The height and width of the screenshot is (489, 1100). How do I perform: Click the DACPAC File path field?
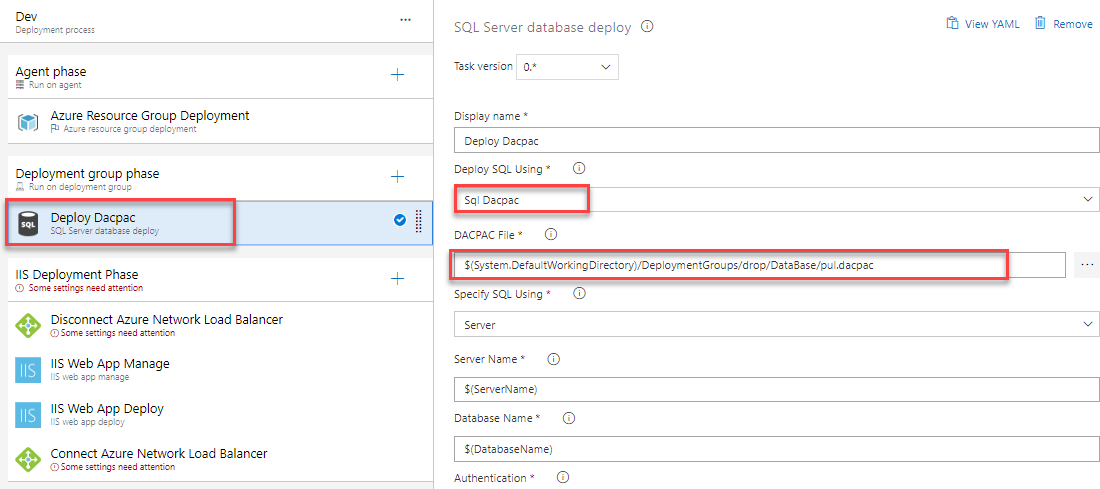point(760,264)
